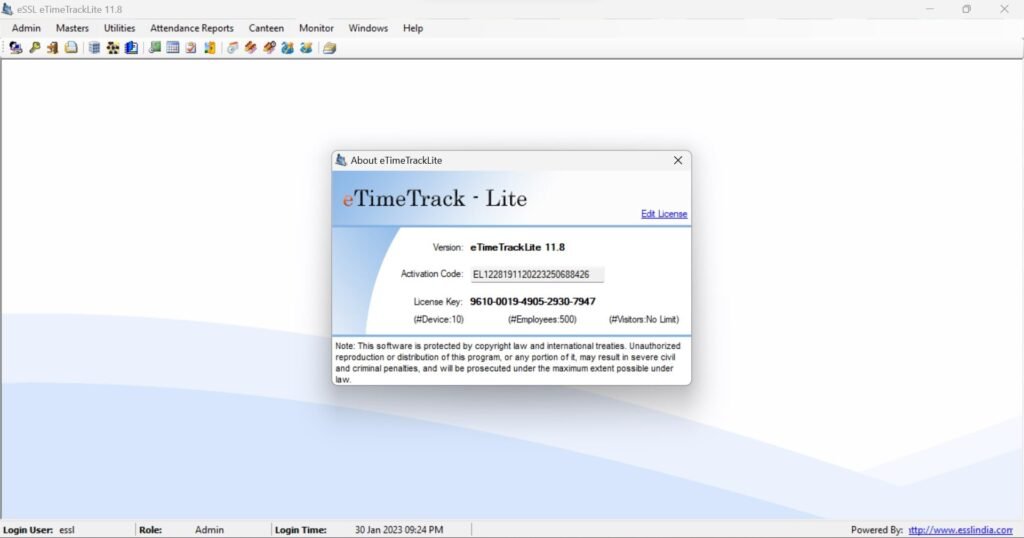1024x538 pixels.
Task: Click the Login User value essl
Action: 67,530
